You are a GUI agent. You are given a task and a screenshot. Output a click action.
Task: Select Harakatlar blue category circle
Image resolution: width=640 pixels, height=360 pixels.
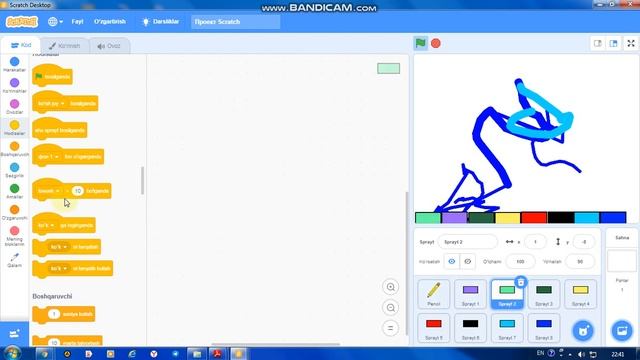[x=14, y=62]
